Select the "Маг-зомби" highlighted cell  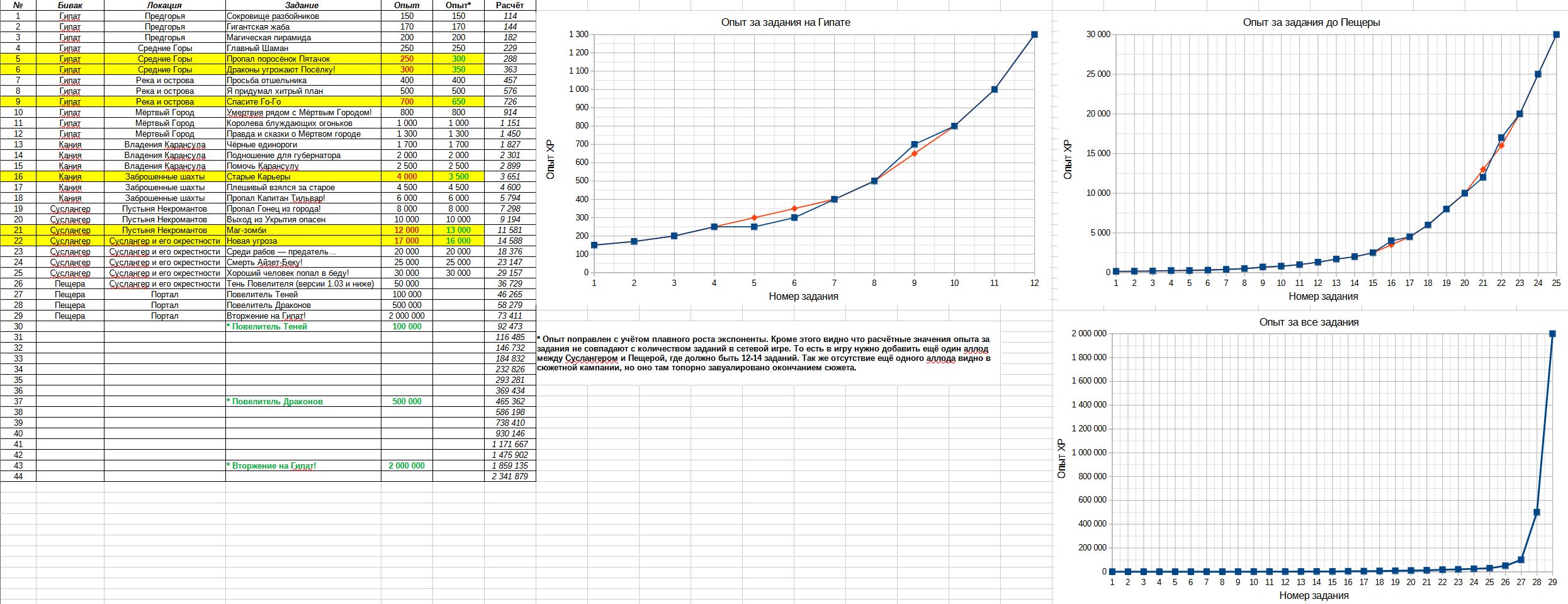coord(246,230)
